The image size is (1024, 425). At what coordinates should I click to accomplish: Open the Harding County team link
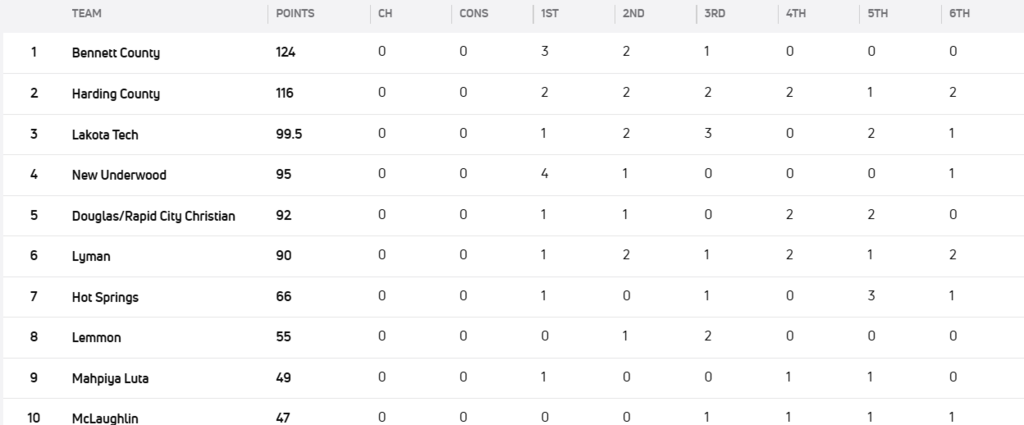[116, 94]
